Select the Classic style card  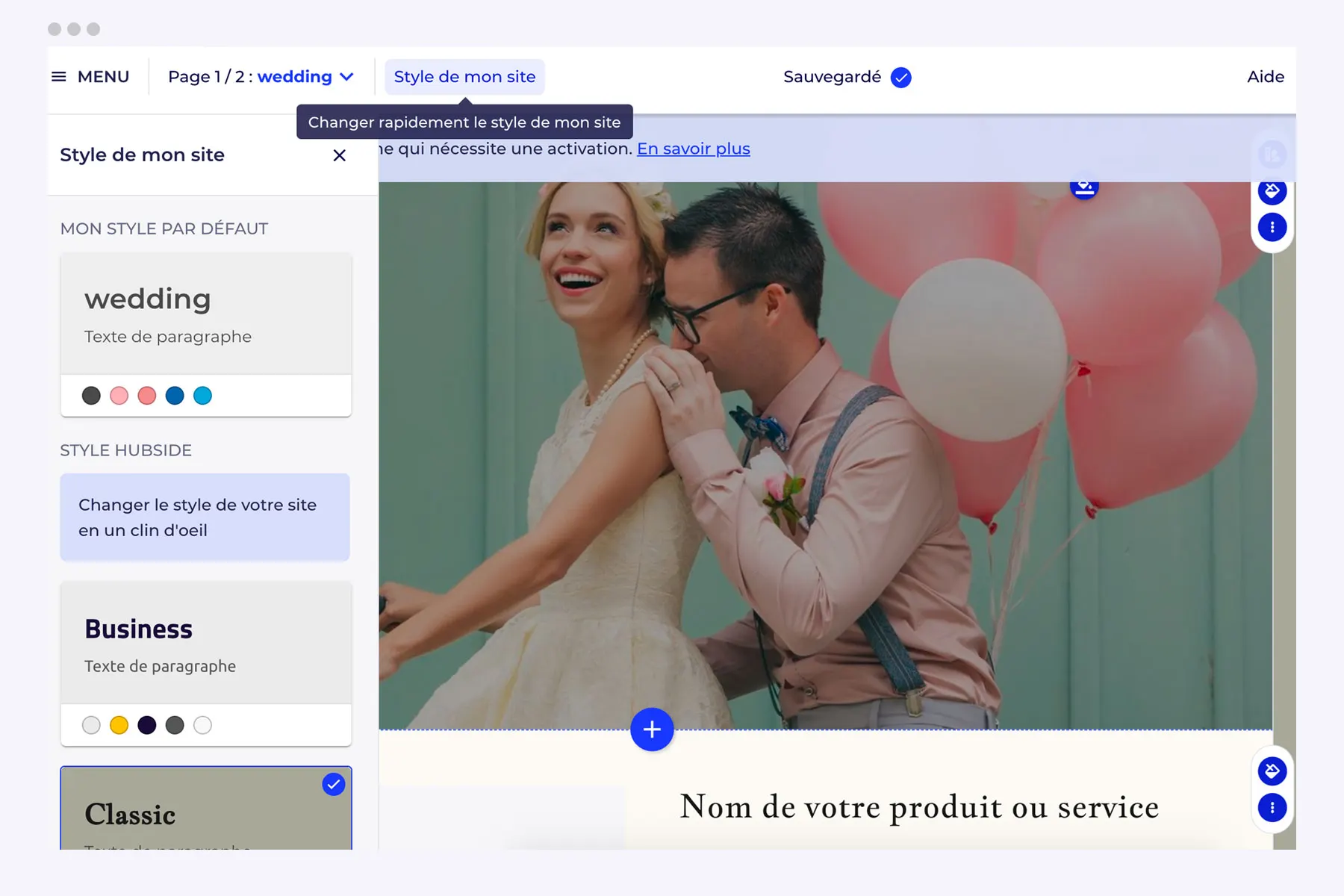(x=206, y=808)
